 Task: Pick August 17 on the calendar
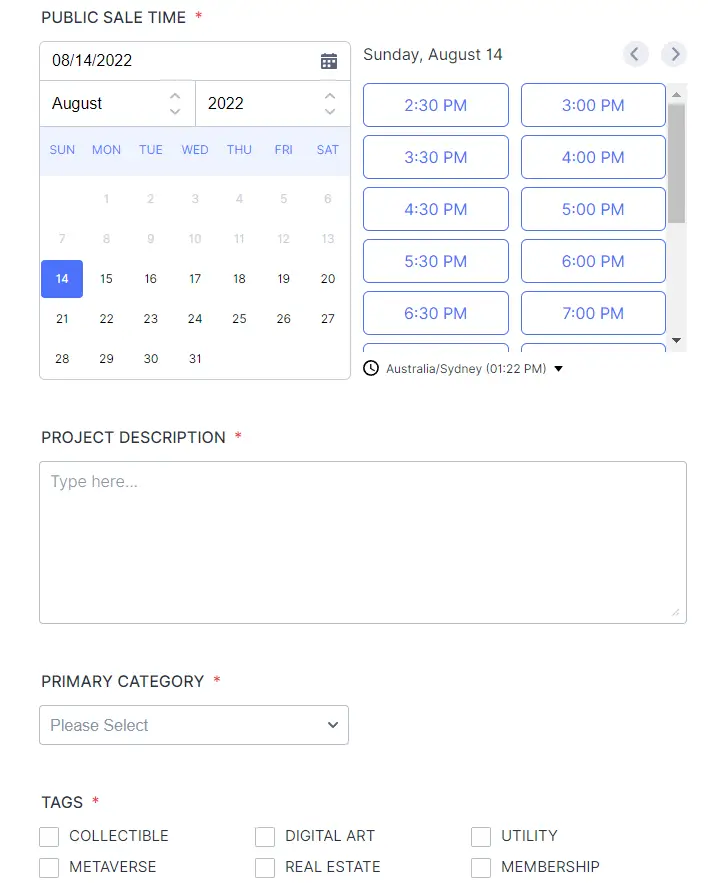click(195, 279)
